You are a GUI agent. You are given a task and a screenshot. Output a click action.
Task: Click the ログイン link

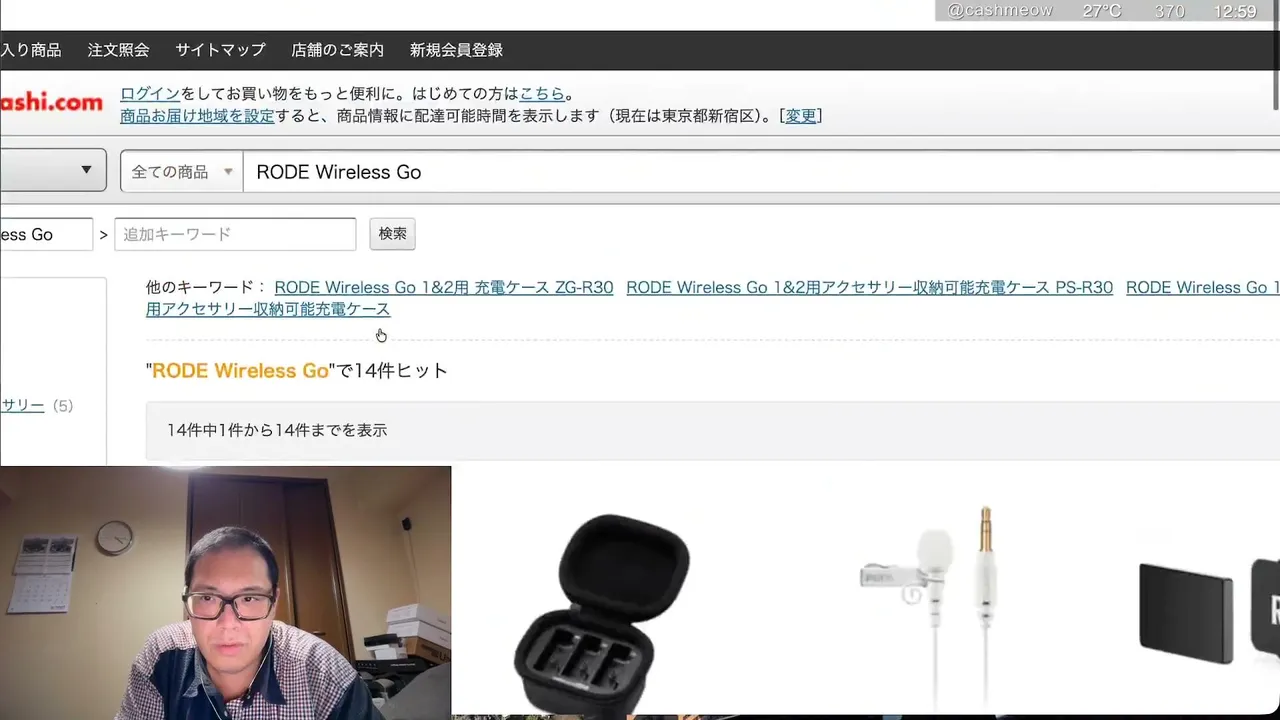pyautogui.click(x=150, y=94)
